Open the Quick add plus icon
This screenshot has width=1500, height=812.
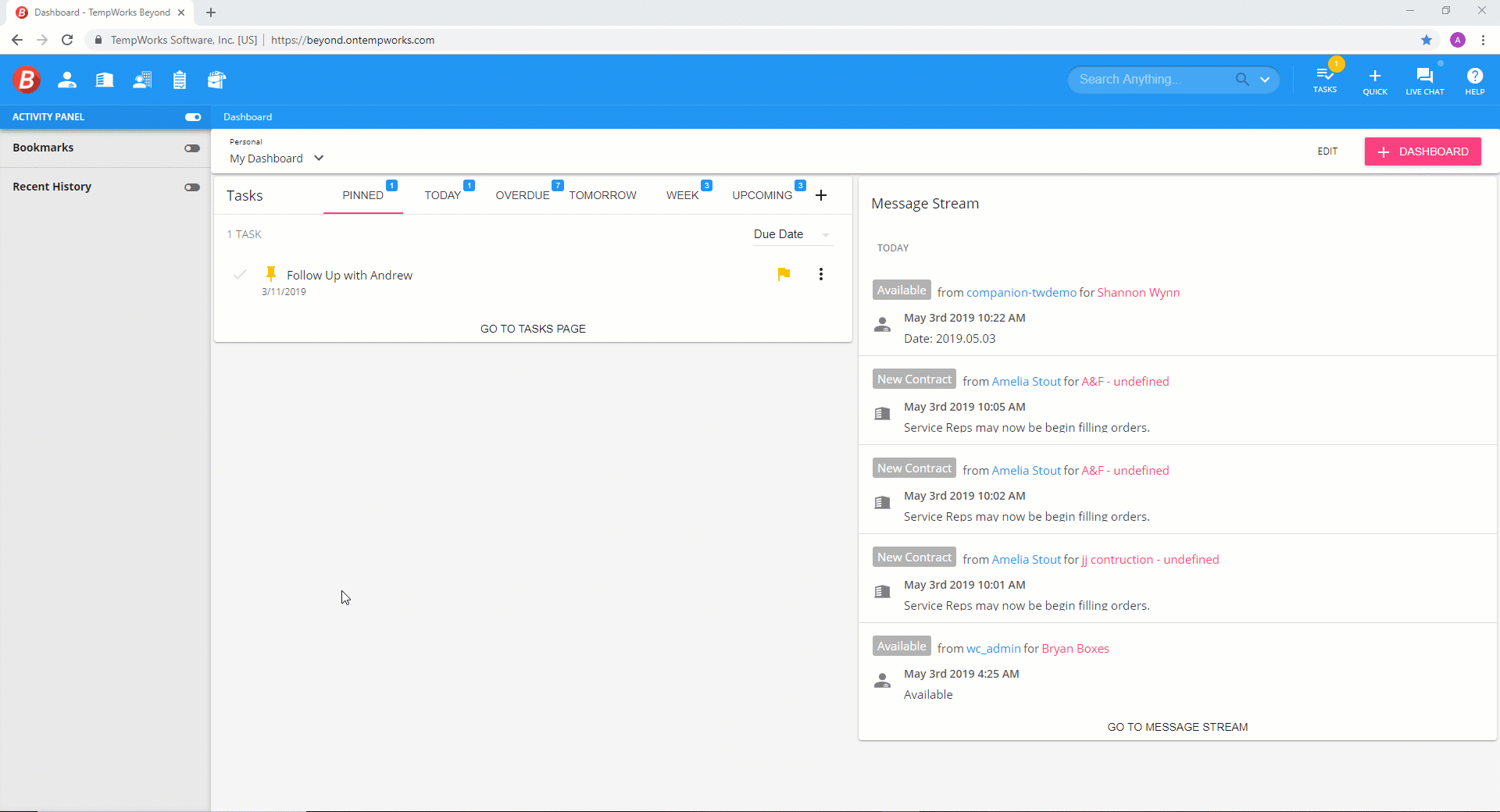pos(1375,80)
